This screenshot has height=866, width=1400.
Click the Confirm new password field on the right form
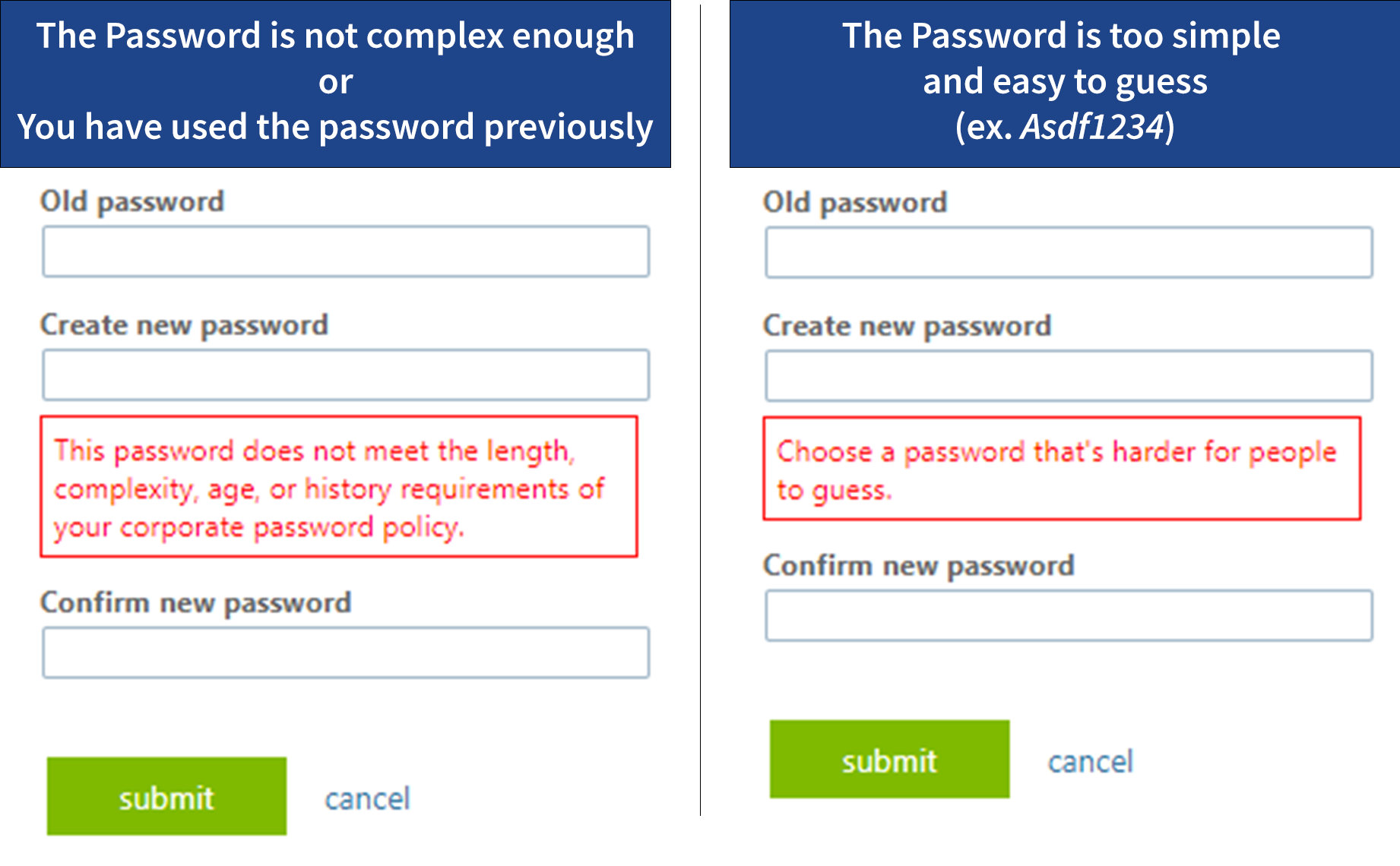[1068, 614]
